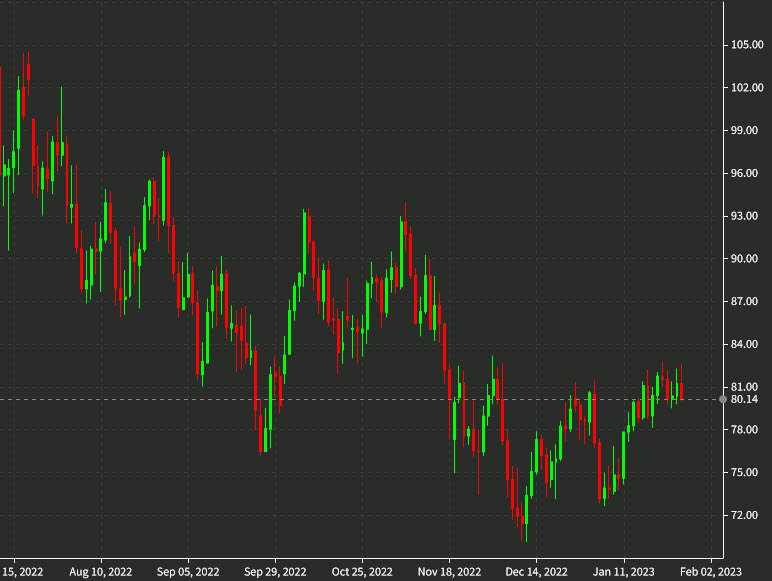The width and height of the screenshot is (772, 581).
Task: Click the 87.00 price axis label
Action: pyautogui.click(x=744, y=301)
